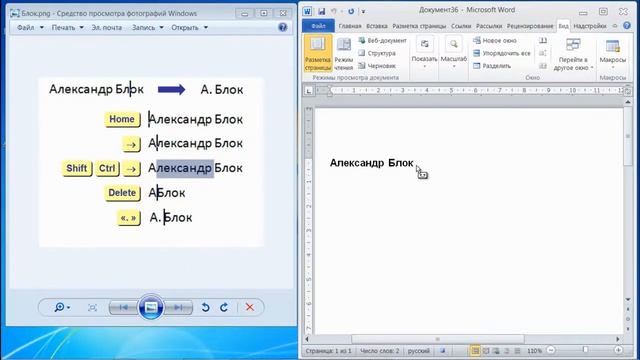Open the Запись menu in Photo Viewer

pyautogui.click(x=147, y=27)
